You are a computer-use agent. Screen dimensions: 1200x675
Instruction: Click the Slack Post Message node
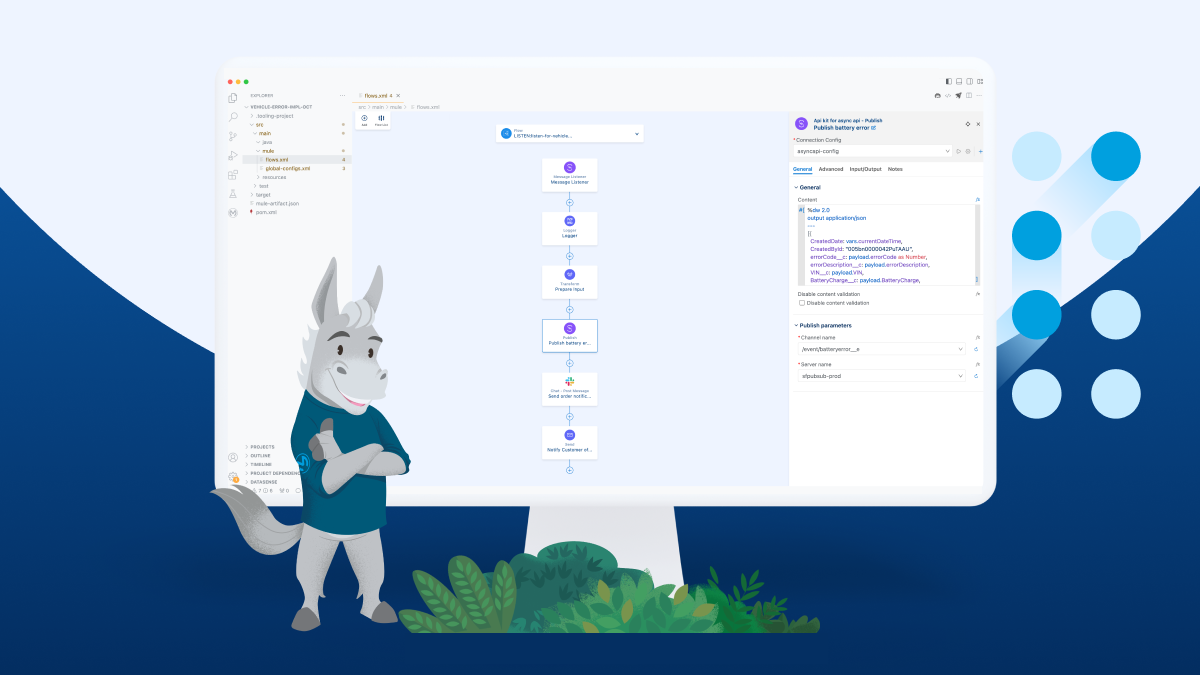tap(569, 389)
